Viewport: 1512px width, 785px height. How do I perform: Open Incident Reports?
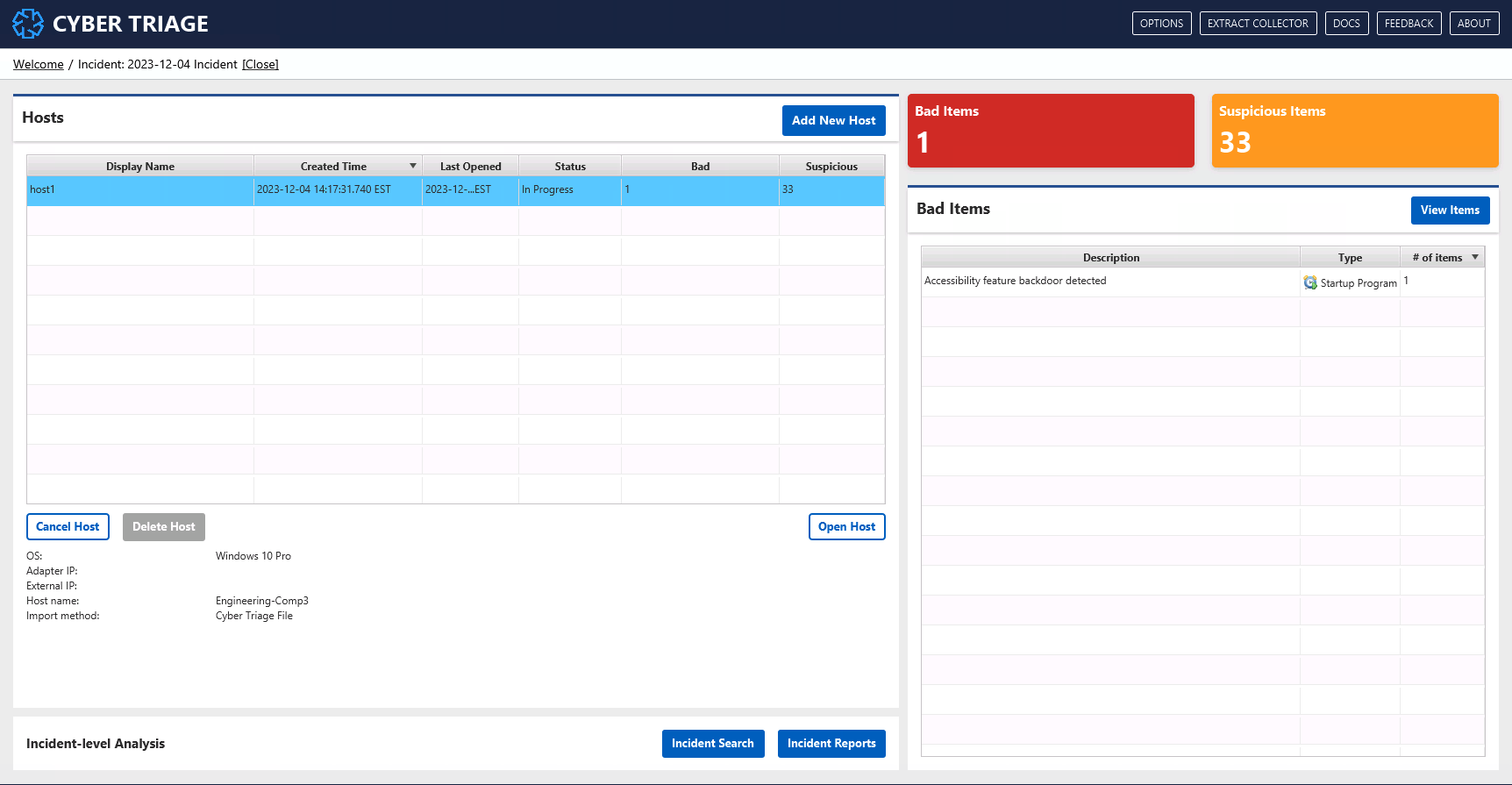[x=831, y=744]
